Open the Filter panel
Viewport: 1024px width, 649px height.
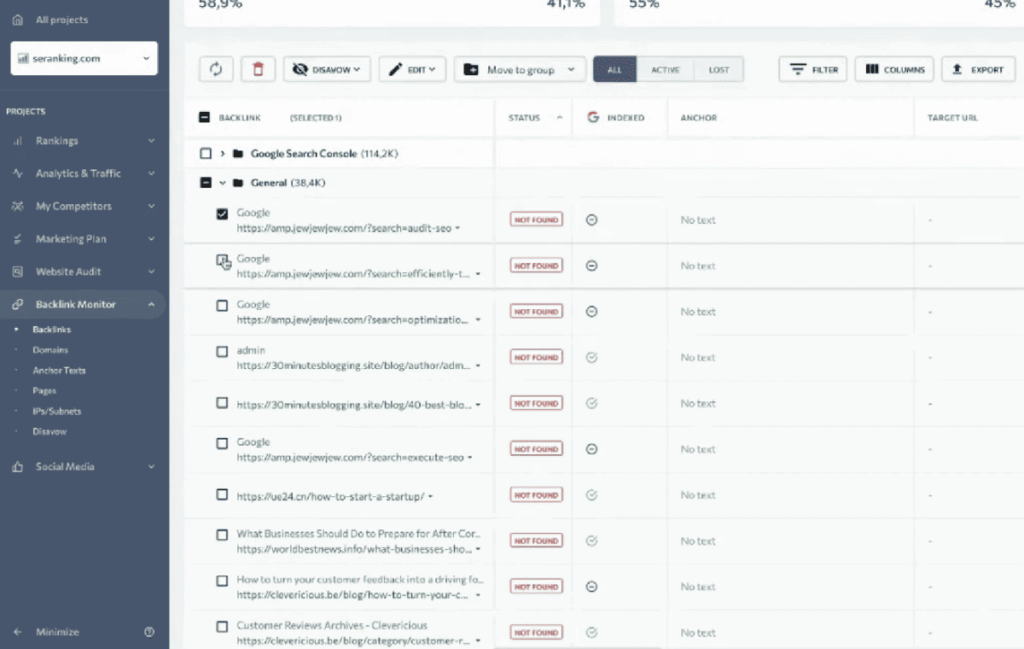point(813,69)
